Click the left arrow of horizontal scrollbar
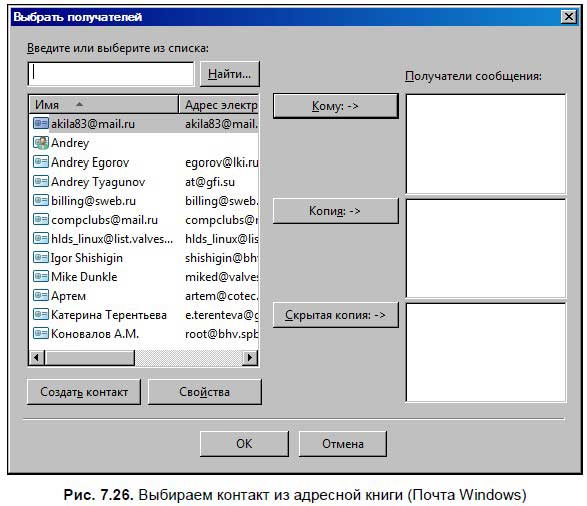This screenshot has width=587, height=506. (x=37, y=357)
